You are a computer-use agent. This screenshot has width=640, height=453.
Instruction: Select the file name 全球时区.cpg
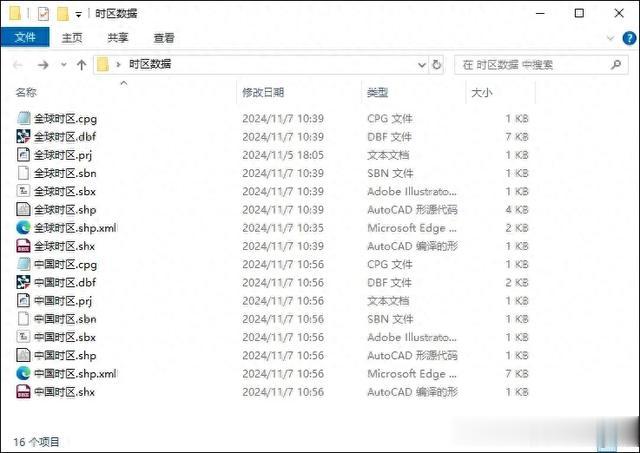tap(65, 119)
